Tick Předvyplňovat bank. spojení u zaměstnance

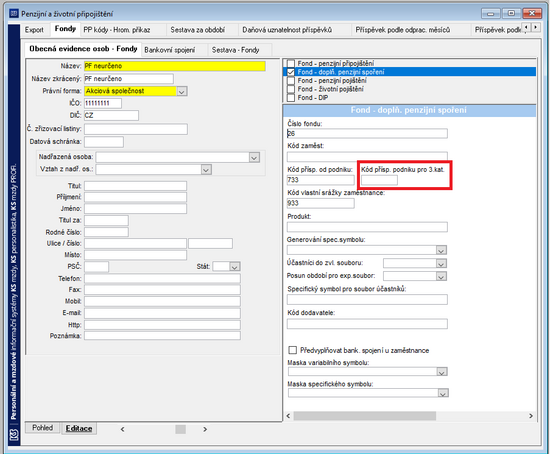[x=292, y=350]
